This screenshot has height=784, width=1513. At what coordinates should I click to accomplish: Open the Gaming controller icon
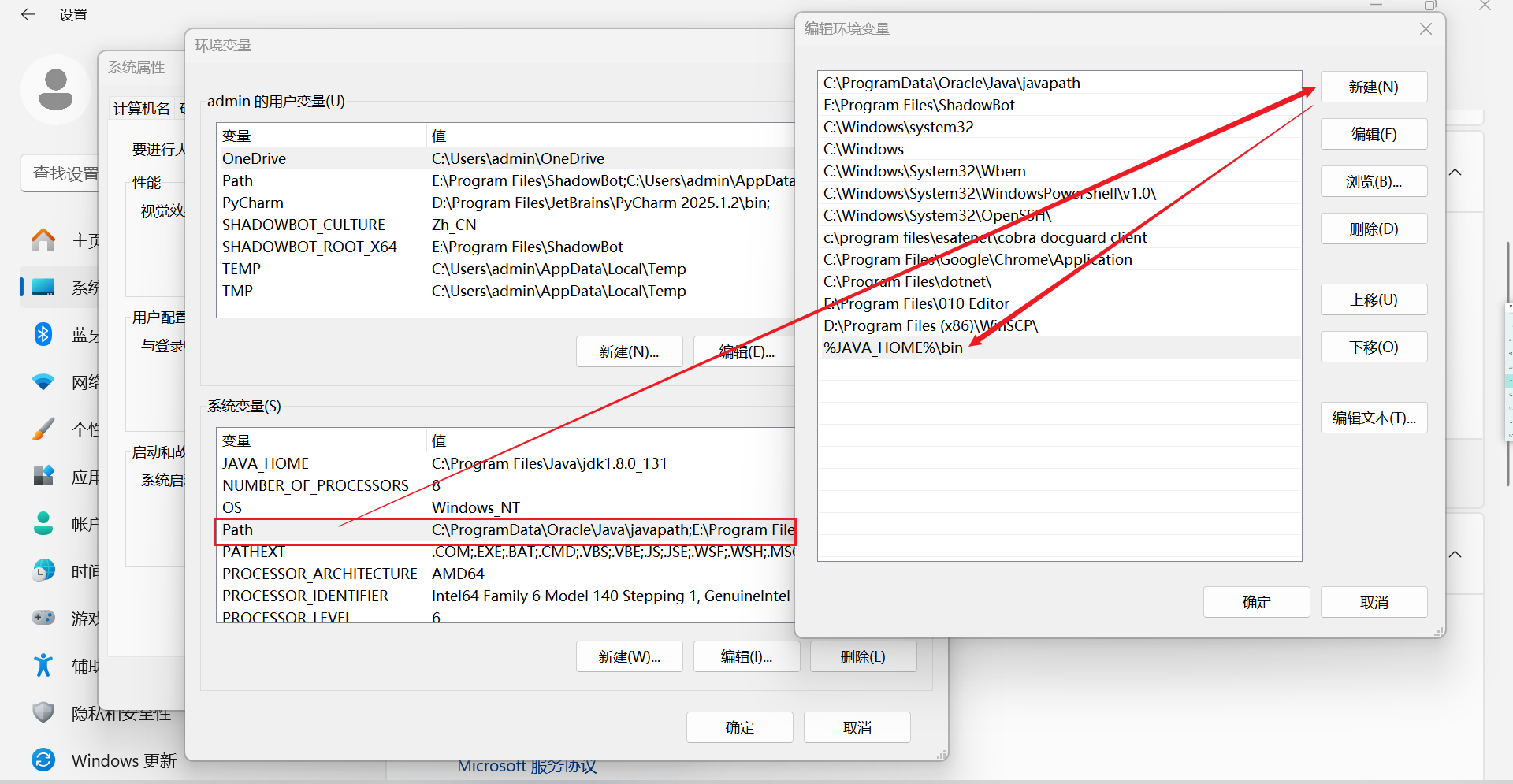[43, 618]
